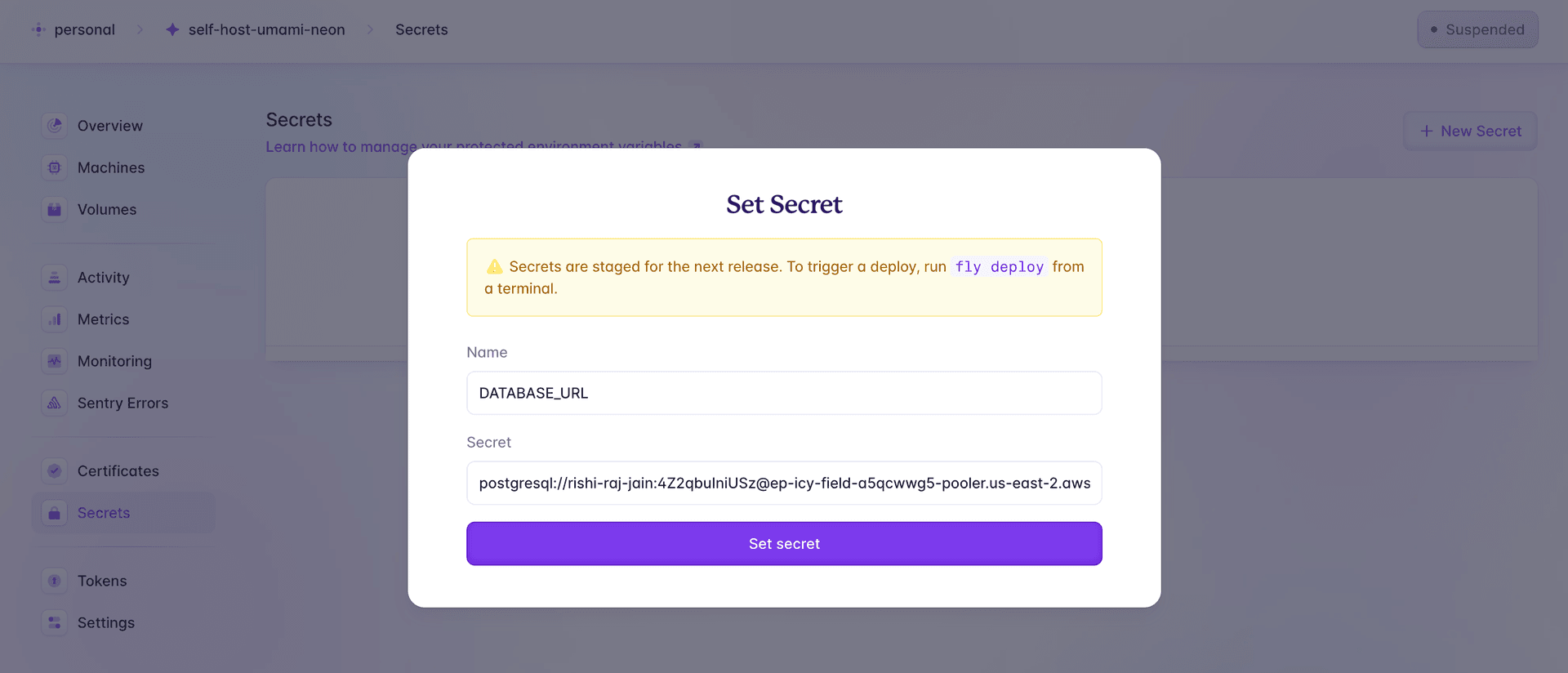
Task: Click the Tokens icon in sidebar
Action: (55, 581)
